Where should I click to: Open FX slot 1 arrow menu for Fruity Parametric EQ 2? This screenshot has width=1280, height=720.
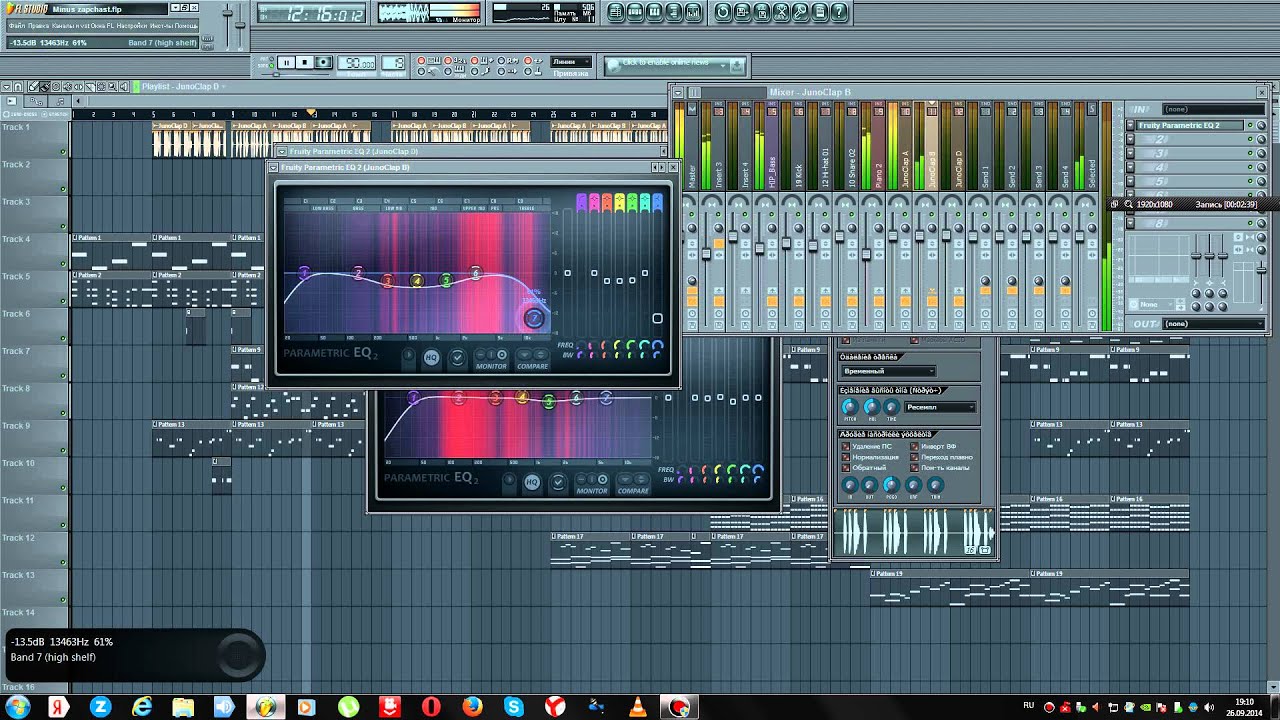tap(1131, 126)
